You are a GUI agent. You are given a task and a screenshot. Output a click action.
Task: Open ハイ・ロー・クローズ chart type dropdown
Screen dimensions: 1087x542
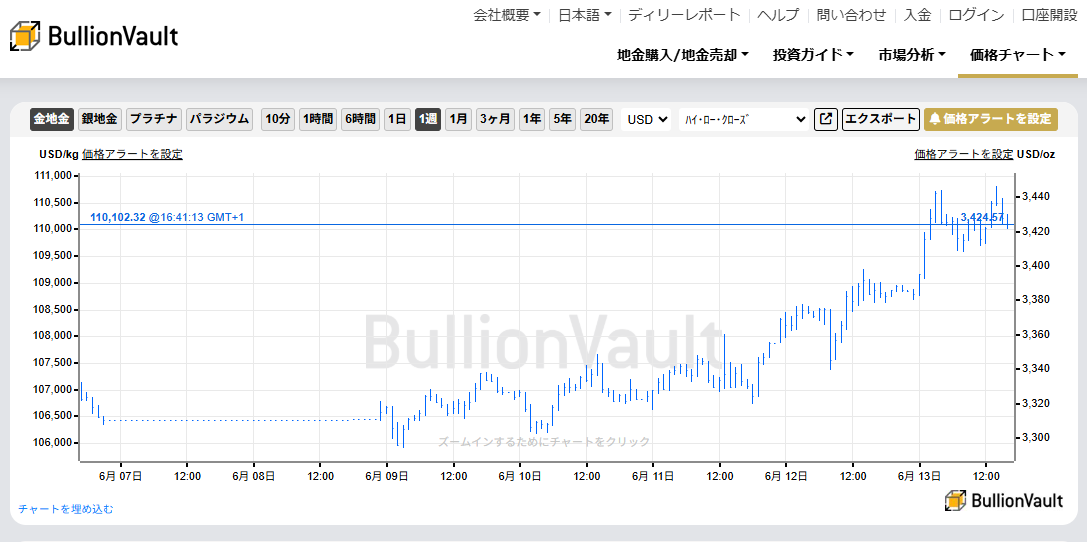point(744,119)
